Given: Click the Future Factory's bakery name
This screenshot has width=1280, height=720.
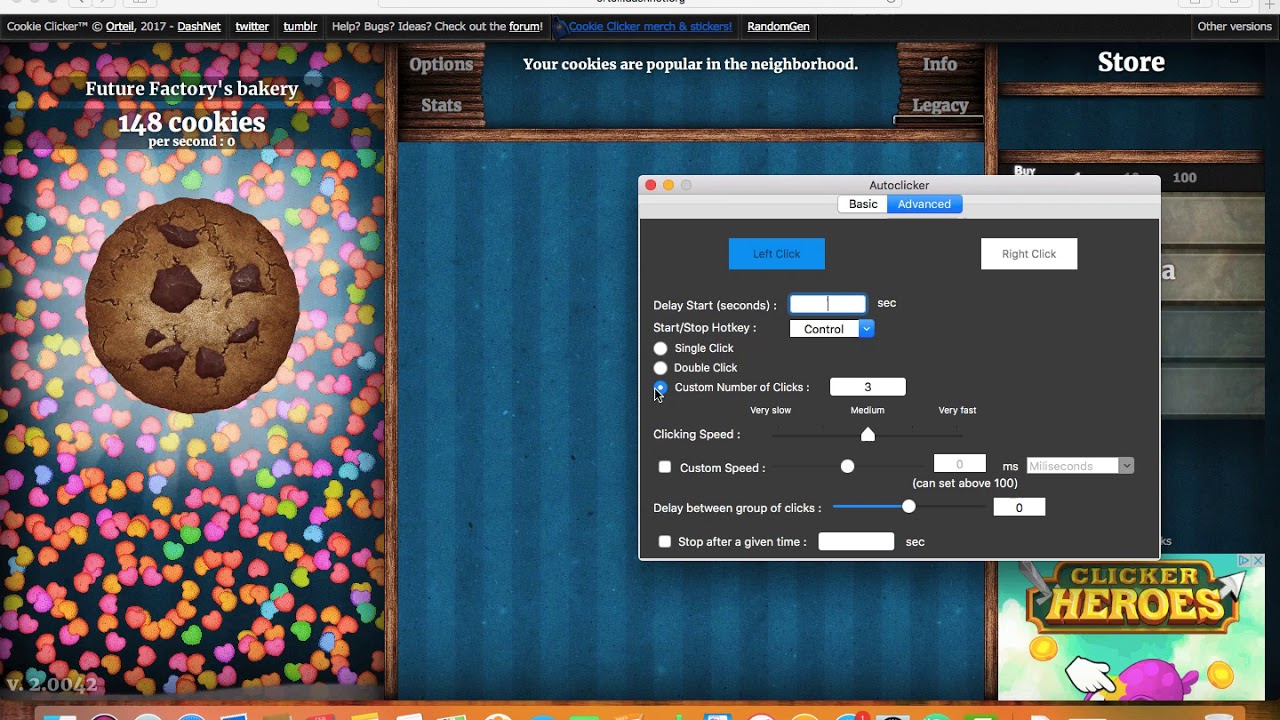Looking at the screenshot, I should (x=192, y=89).
